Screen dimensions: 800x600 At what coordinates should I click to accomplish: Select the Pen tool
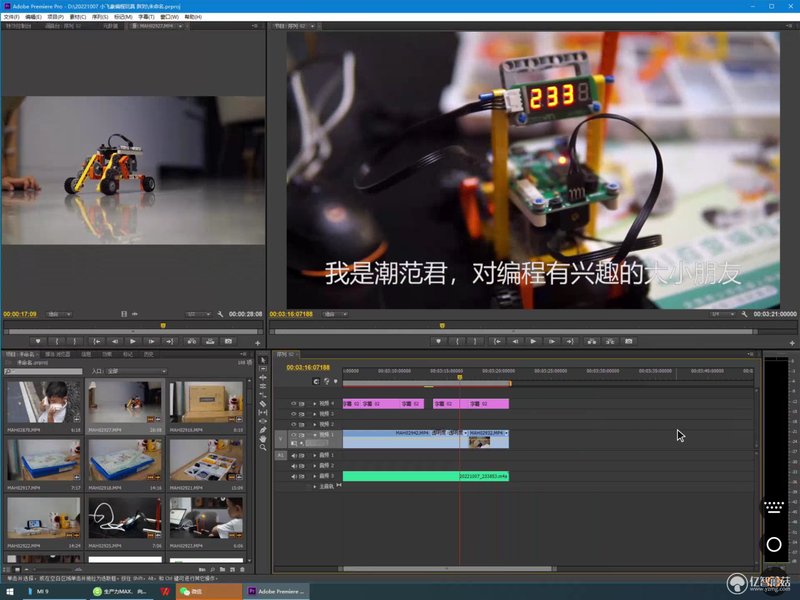click(x=263, y=430)
